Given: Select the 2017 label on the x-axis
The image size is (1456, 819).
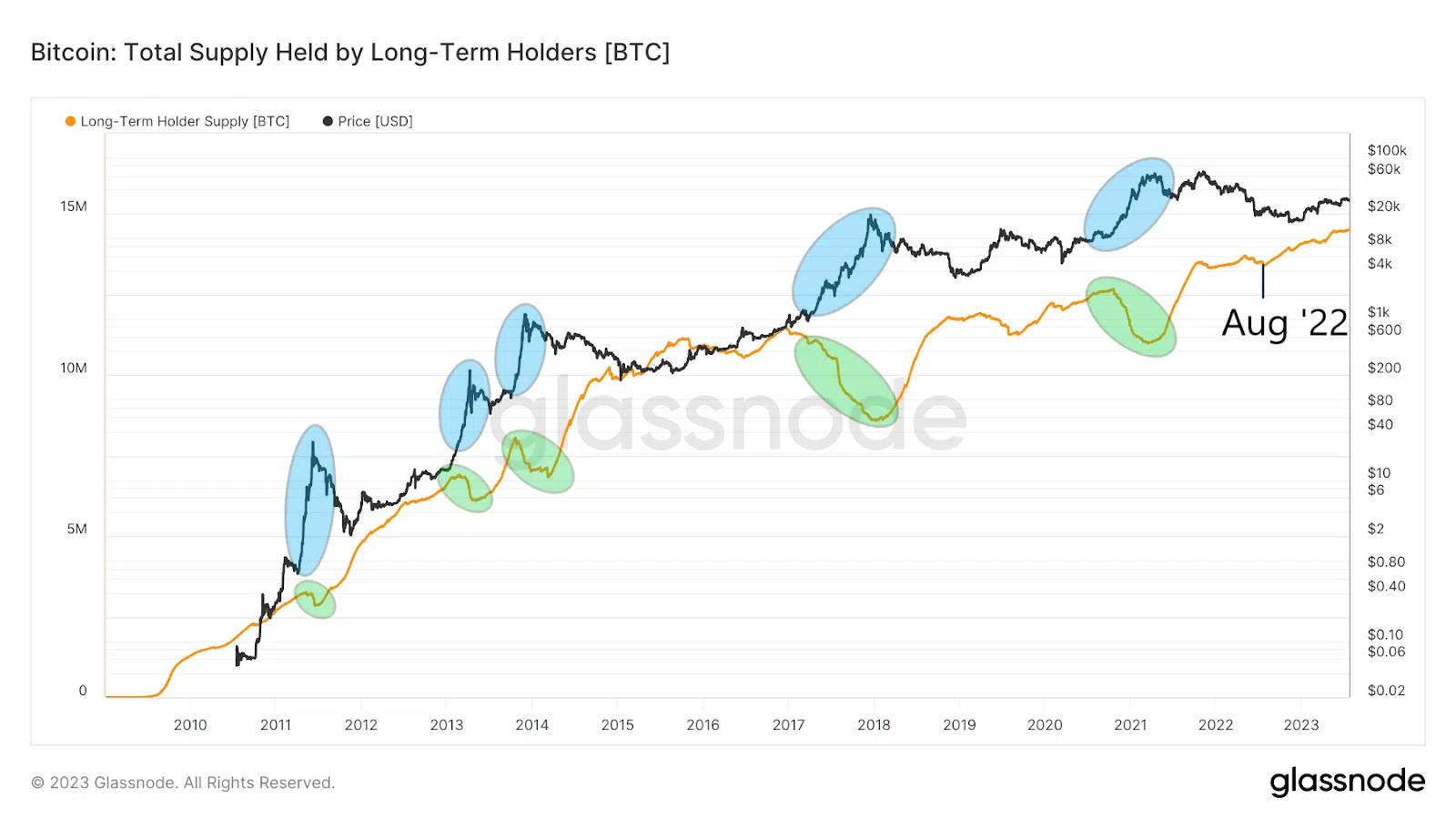Looking at the screenshot, I should [788, 725].
